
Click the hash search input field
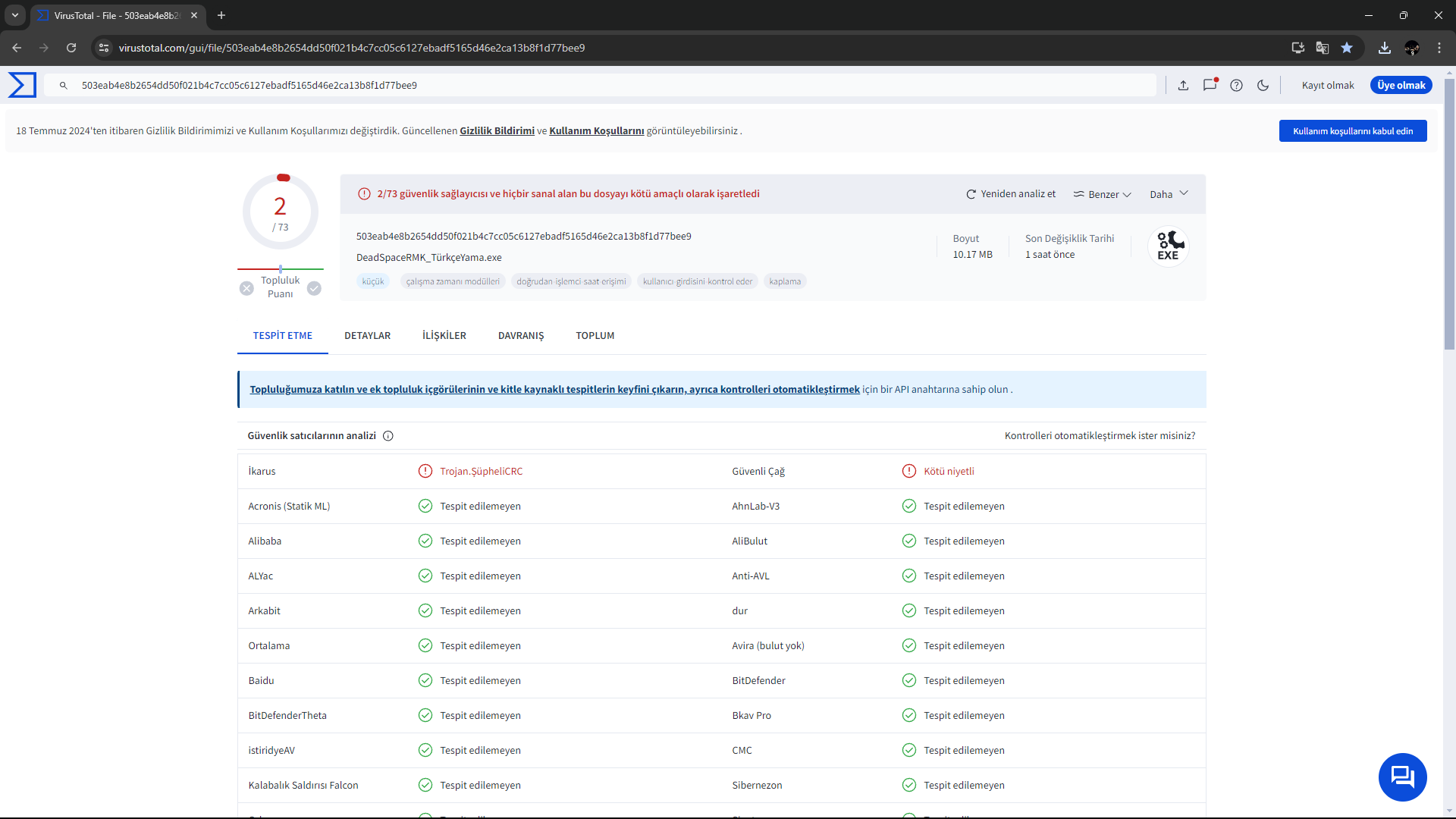pos(607,86)
